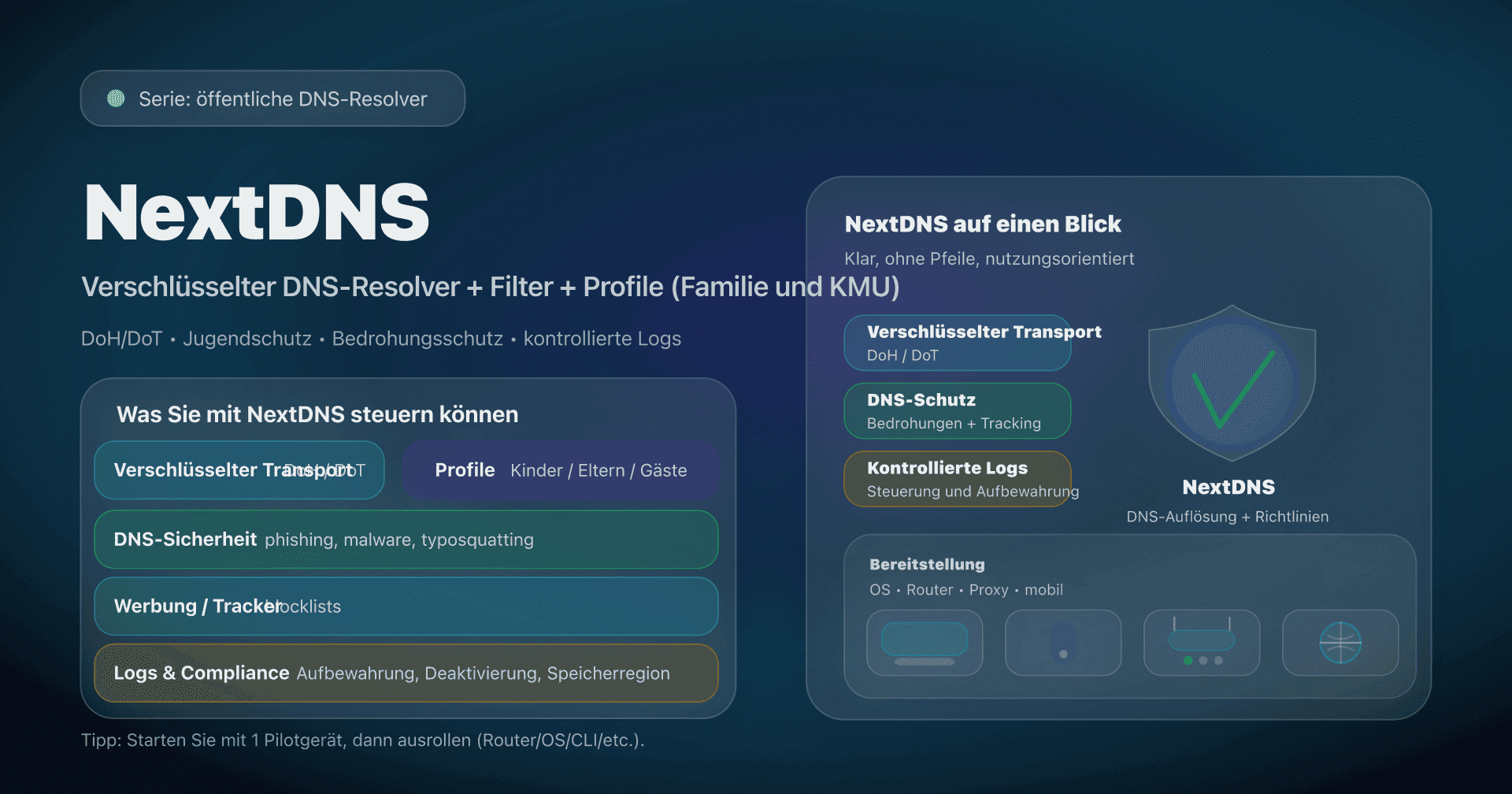Image resolution: width=1512 pixels, height=794 pixels.
Task: Click the green dot in the series badge
Action: pyautogui.click(x=116, y=98)
